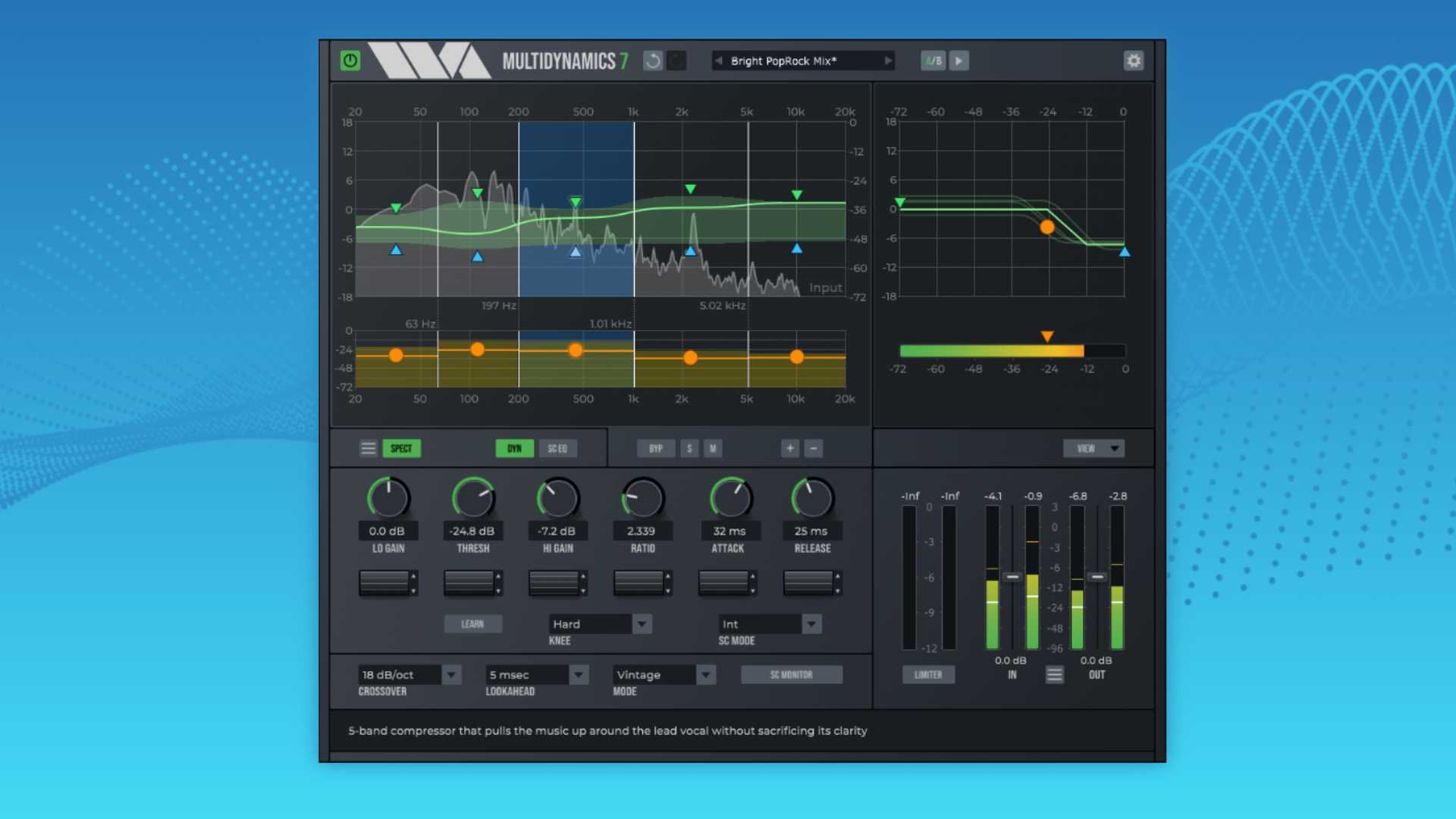Add a band with the plus button
The image size is (1456, 819).
click(x=789, y=448)
